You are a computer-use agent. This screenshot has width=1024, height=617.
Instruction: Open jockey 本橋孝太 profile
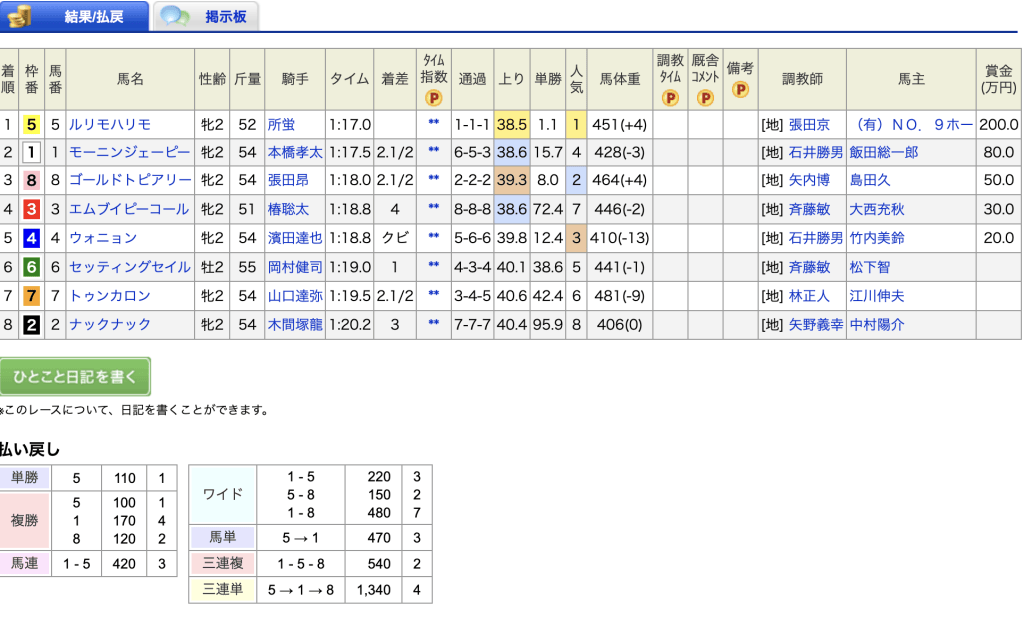295,153
